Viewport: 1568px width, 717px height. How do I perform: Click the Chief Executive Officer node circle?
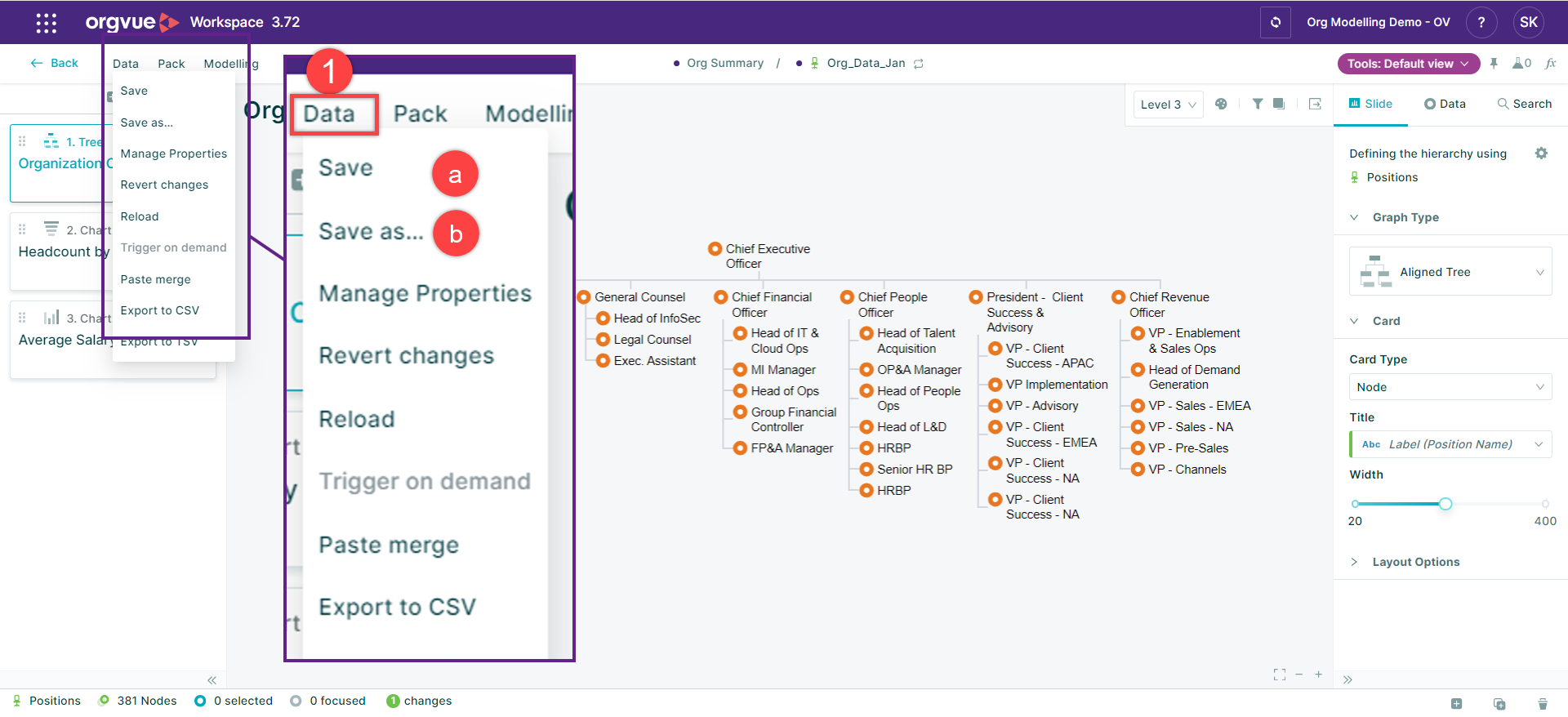(x=715, y=248)
